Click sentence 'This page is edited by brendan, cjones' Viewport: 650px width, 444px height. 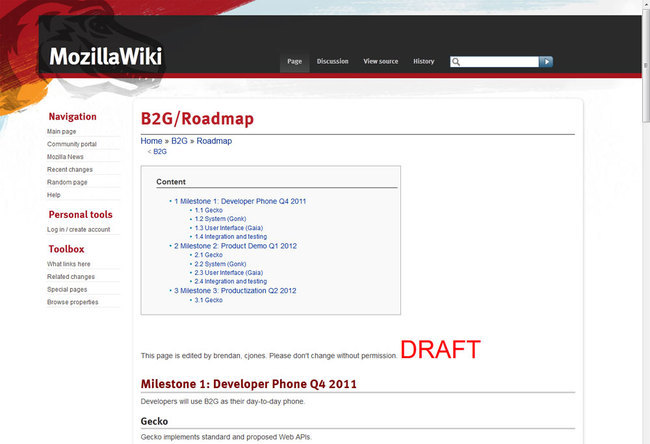[203, 356]
